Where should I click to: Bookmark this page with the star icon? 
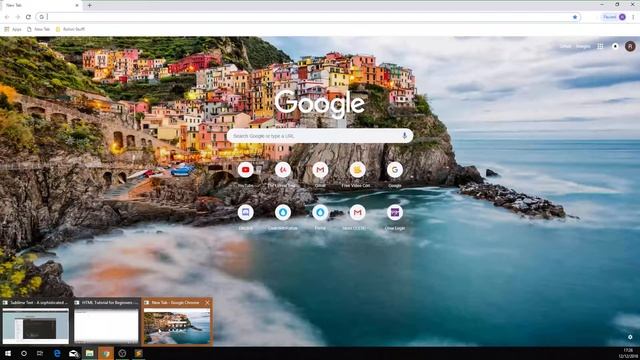click(x=575, y=17)
